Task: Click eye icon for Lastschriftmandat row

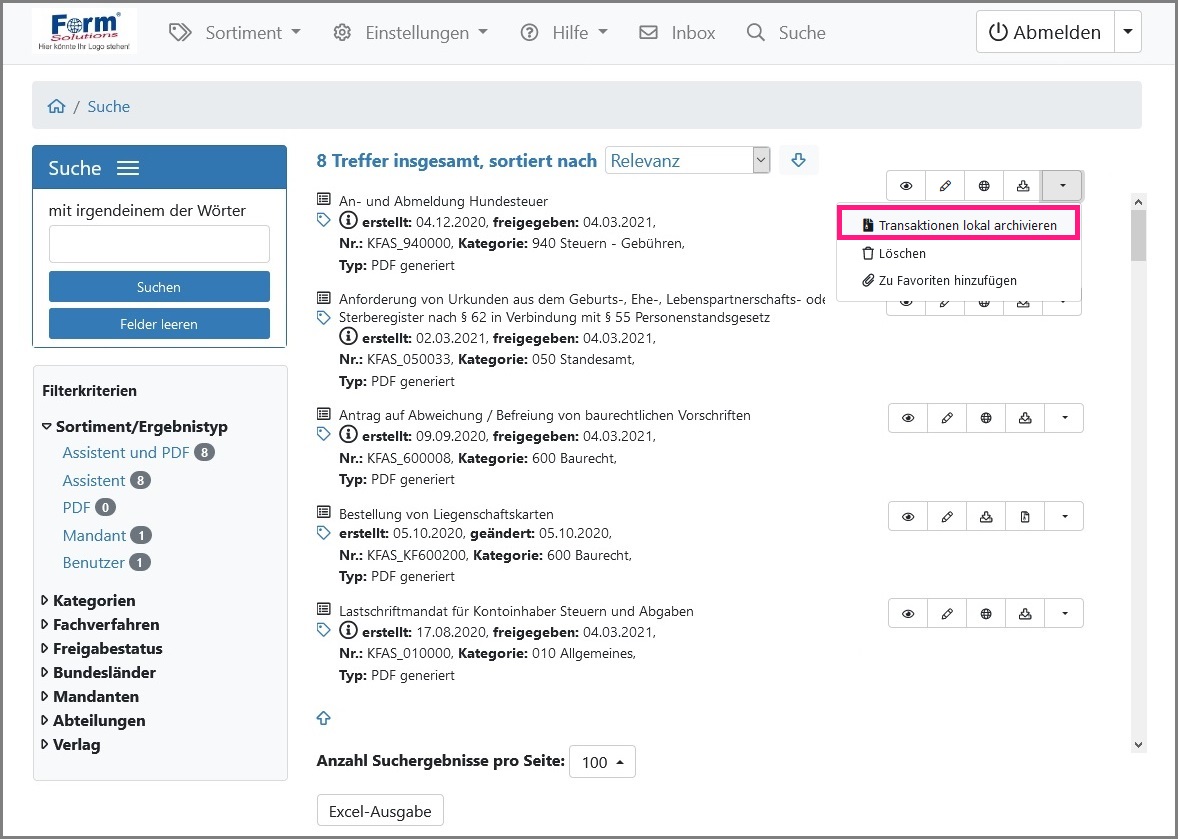Action: (x=908, y=614)
